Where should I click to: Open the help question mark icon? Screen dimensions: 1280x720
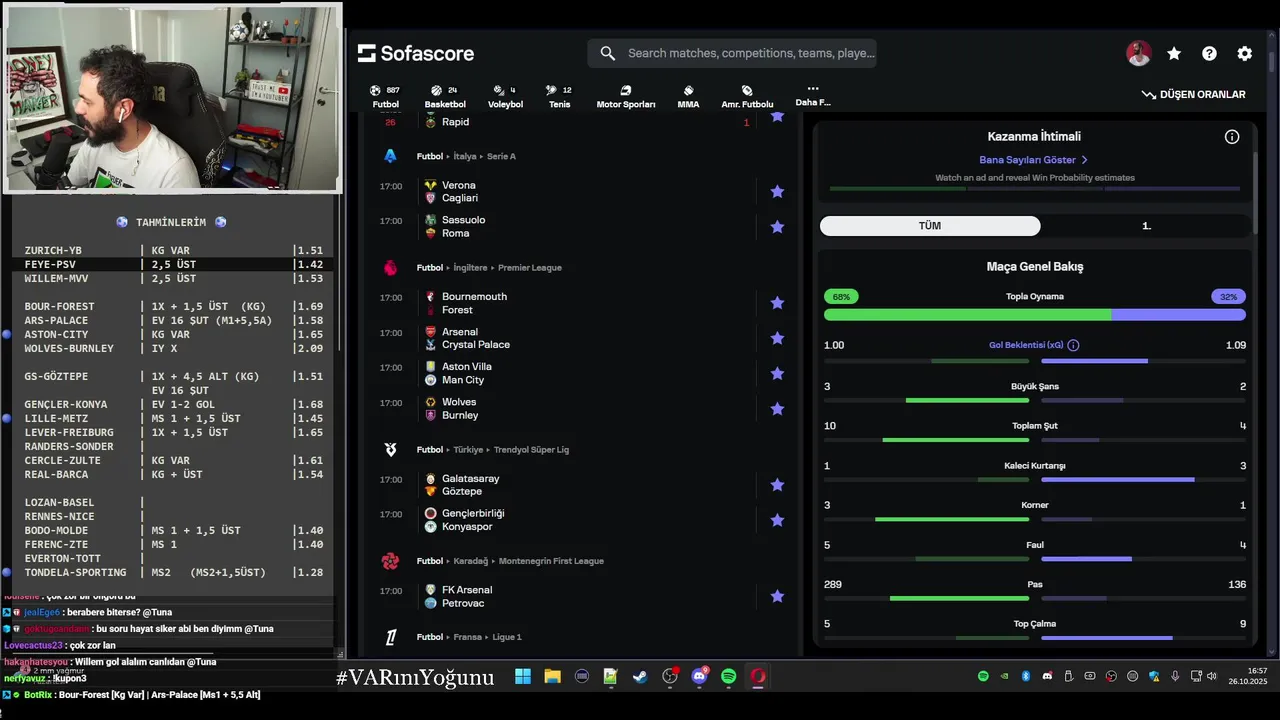[x=1209, y=54]
